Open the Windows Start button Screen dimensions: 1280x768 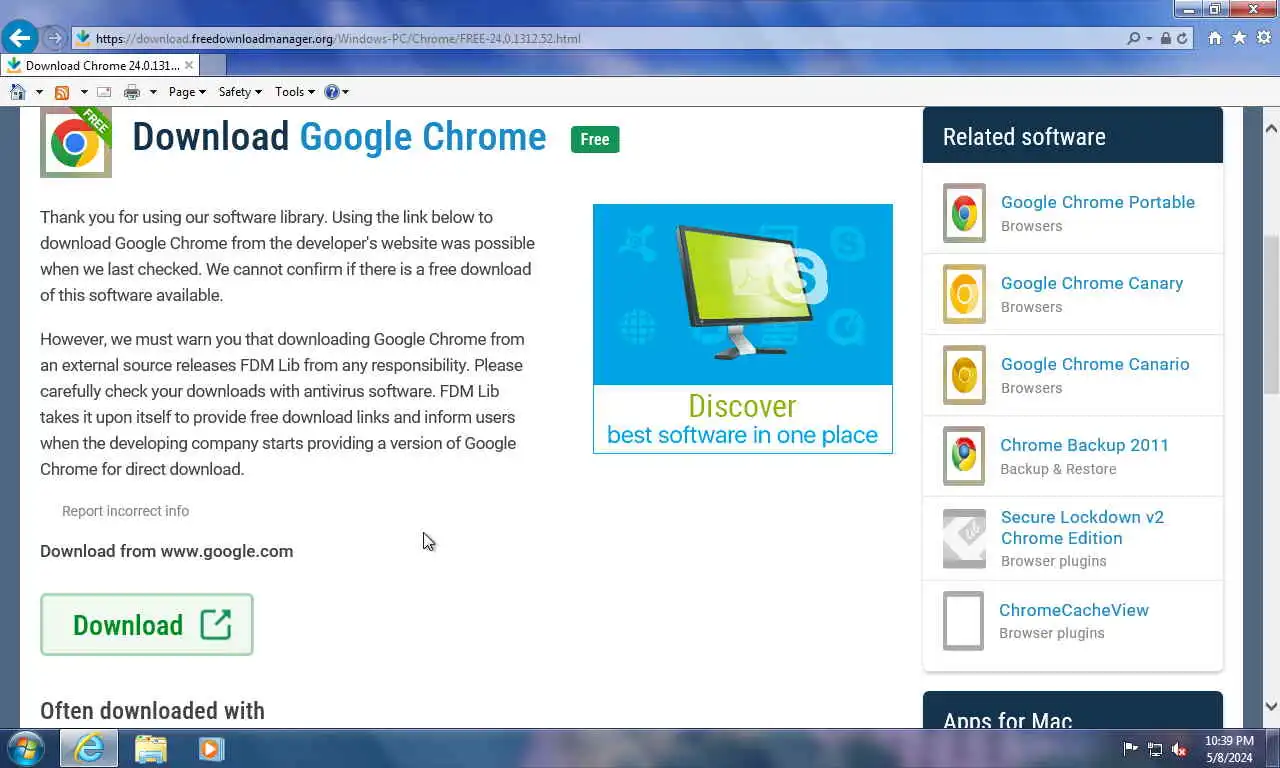coord(25,748)
